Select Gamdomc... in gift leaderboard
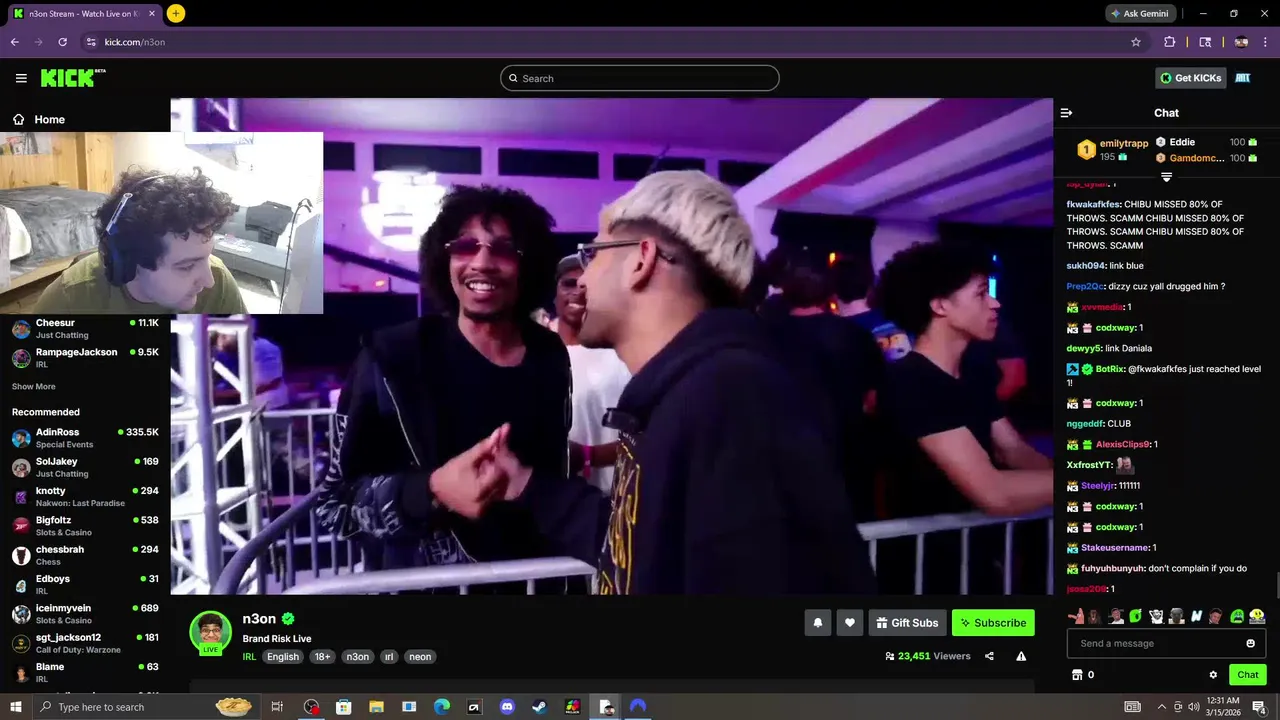This screenshot has width=1280, height=720. point(1207,158)
